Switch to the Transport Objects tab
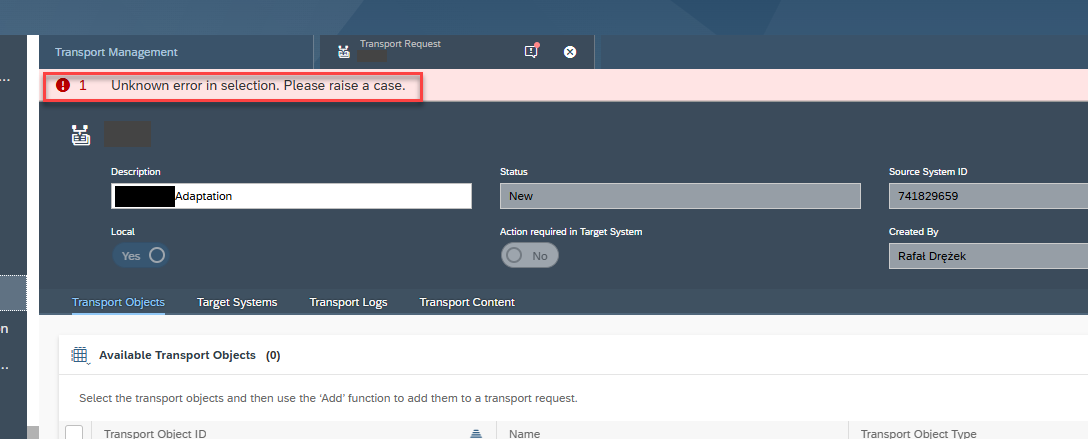The width and height of the screenshot is (1088, 439). click(119, 302)
